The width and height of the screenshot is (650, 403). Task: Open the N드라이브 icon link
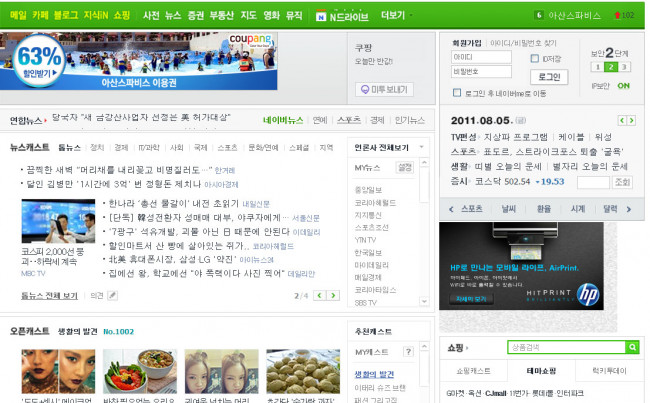342,17
